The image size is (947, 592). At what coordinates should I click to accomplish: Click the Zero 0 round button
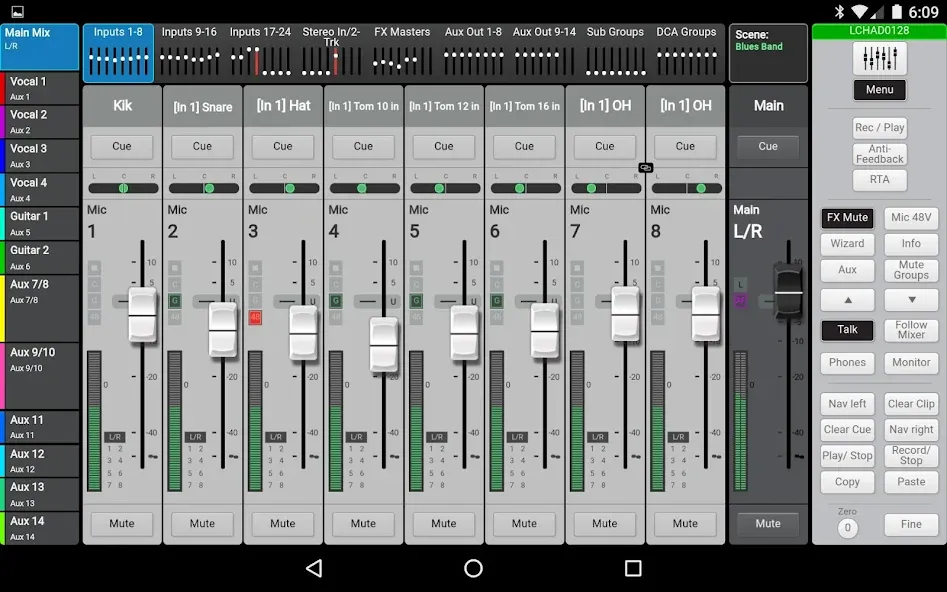point(847,528)
